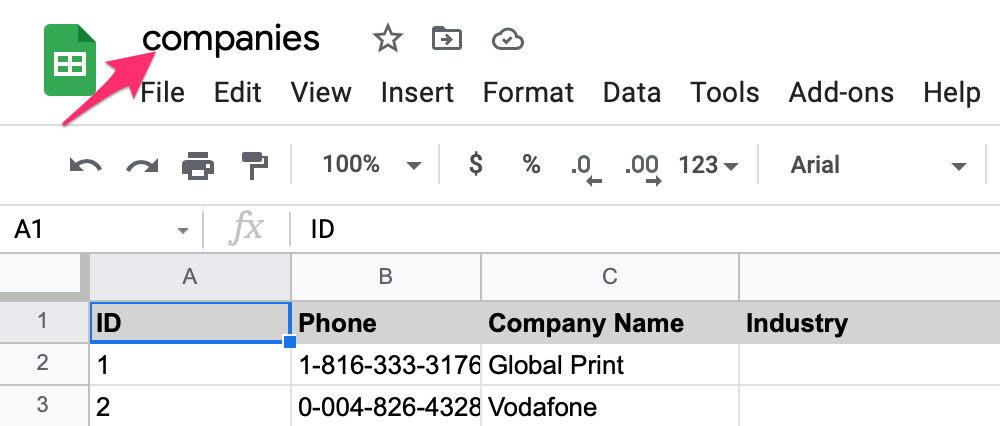1000x426 pixels.
Task: Expand the A1 name box dropdown
Action: pos(183,230)
